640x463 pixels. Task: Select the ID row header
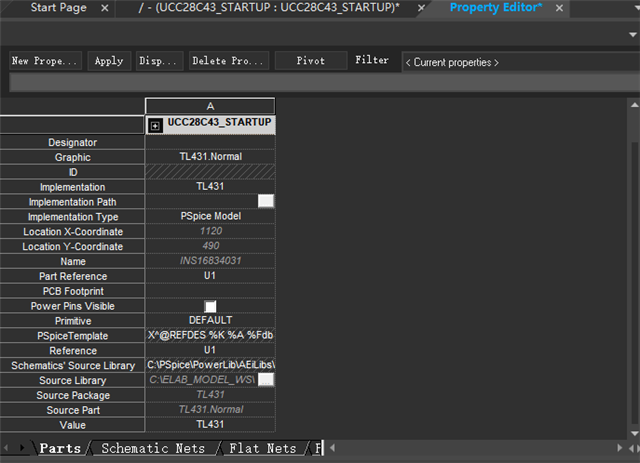(x=72, y=172)
